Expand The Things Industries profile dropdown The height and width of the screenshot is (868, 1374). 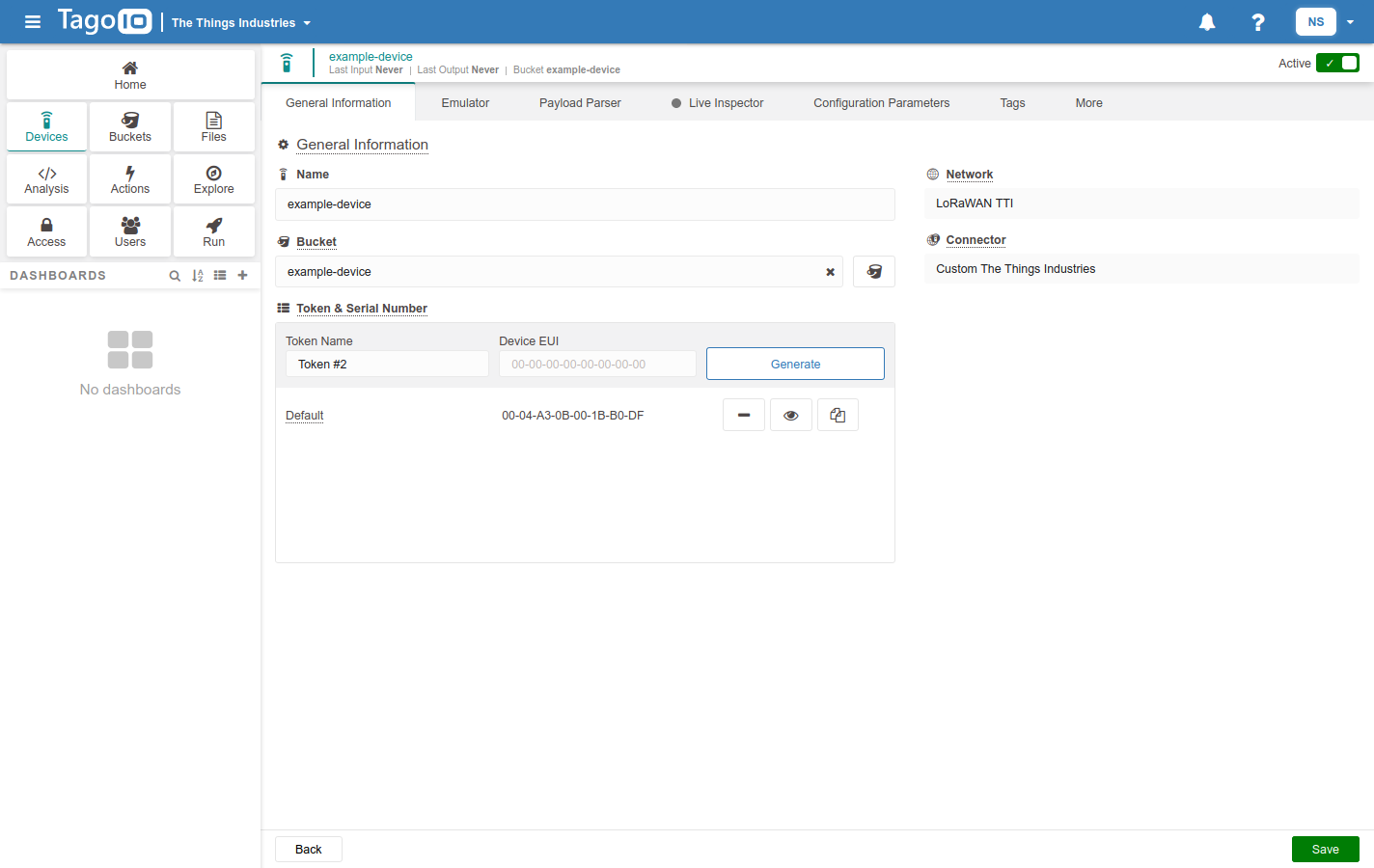(x=241, y=23)
